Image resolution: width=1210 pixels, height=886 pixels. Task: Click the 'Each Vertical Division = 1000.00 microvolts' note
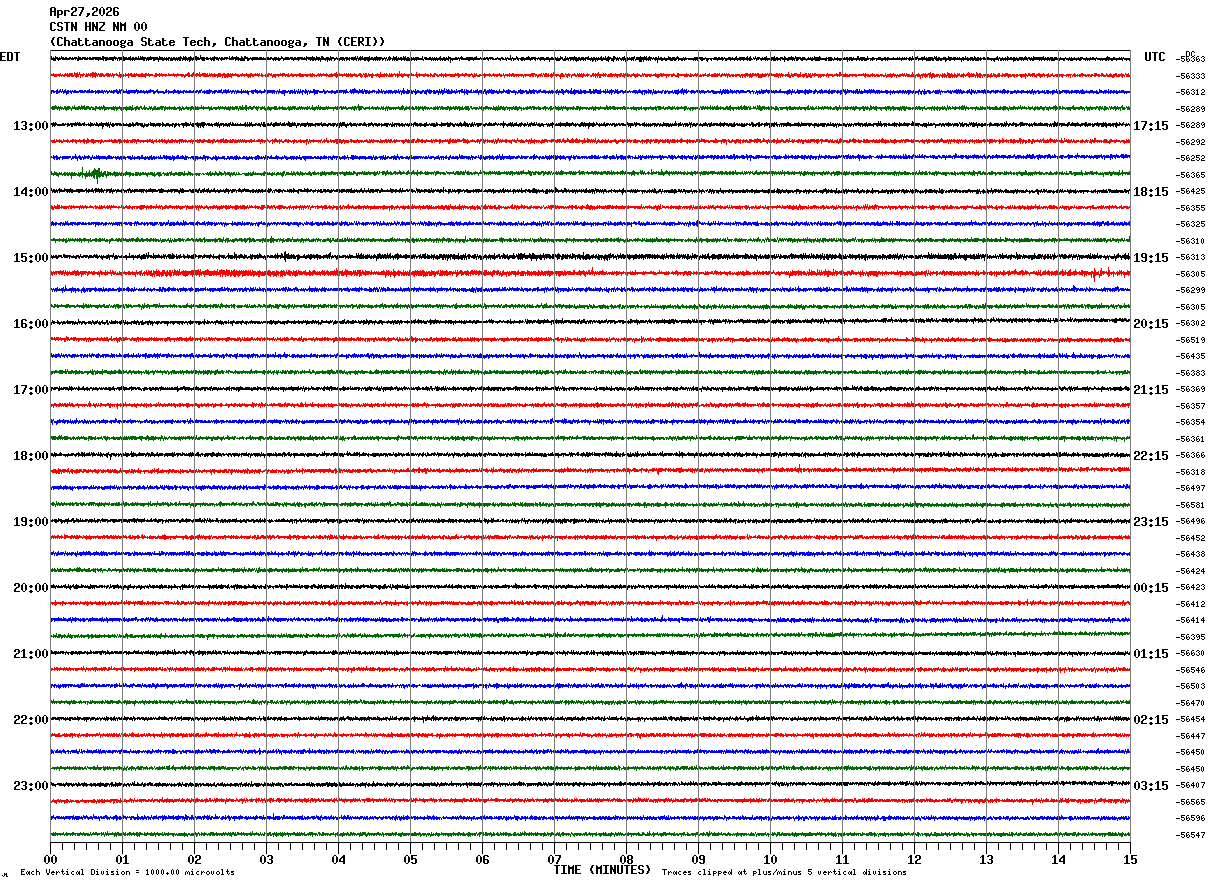click(x=127, y=872)
